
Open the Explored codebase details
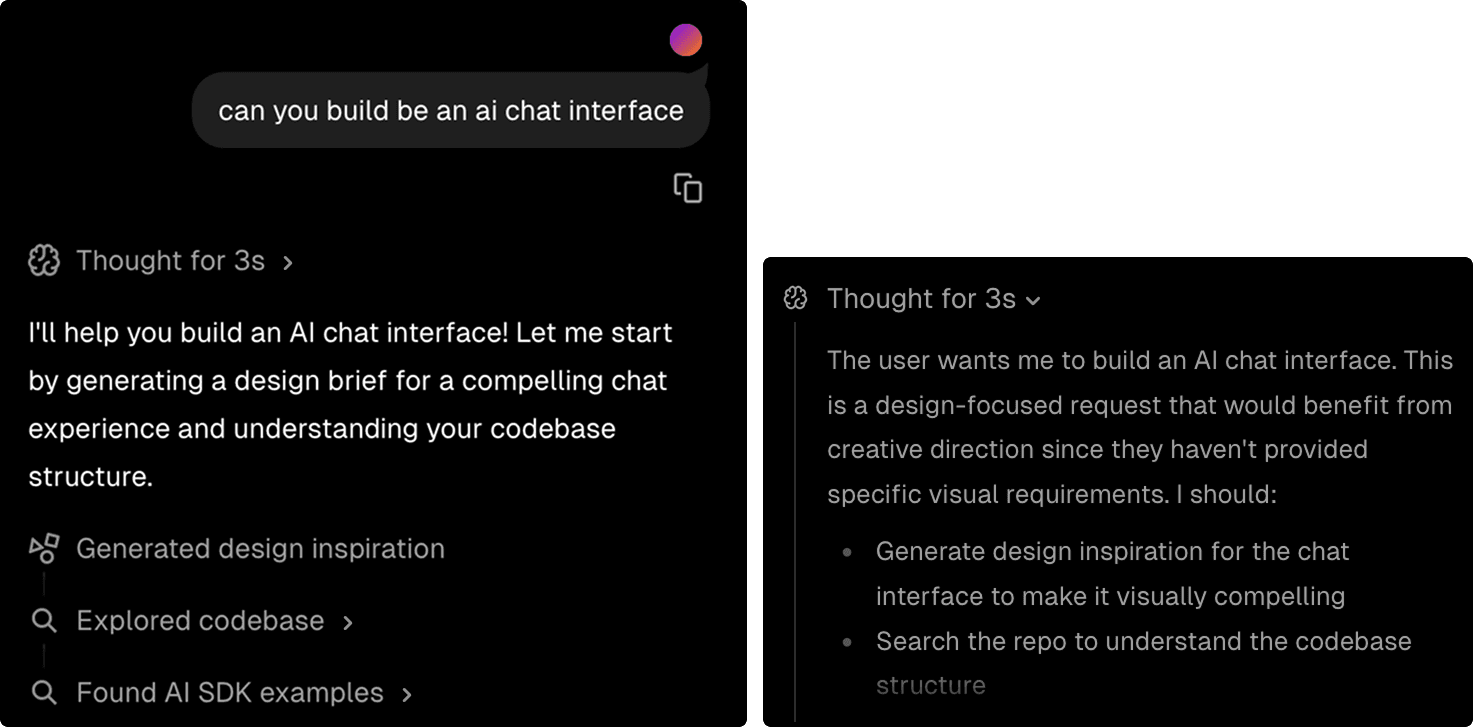point(346,620)
